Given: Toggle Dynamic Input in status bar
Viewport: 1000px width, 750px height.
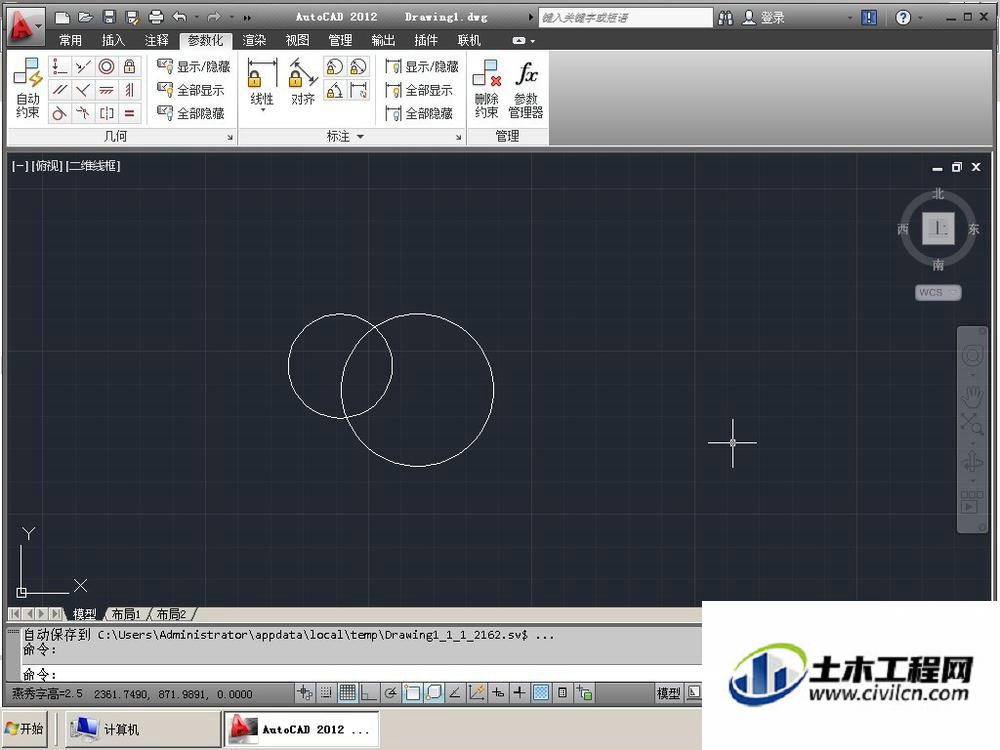Looking at the screenshot, I should (498, 693).
